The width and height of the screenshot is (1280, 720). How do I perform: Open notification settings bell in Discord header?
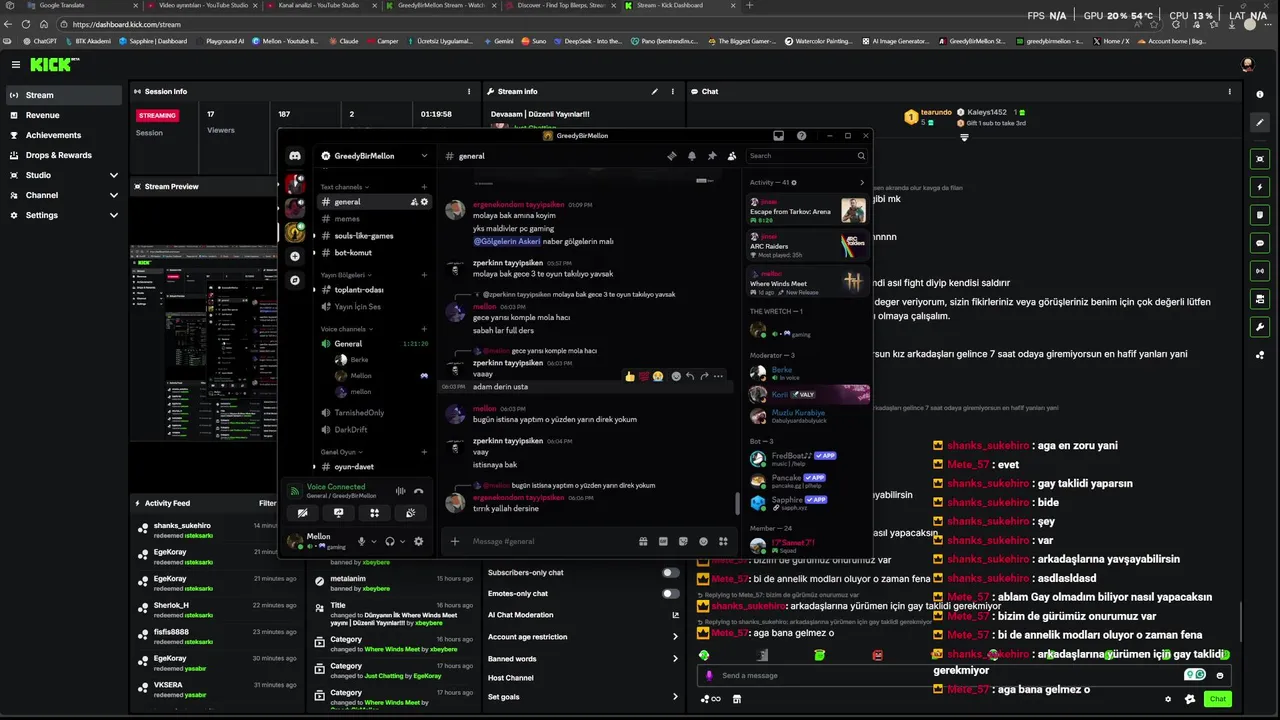[x=692, y=156]
